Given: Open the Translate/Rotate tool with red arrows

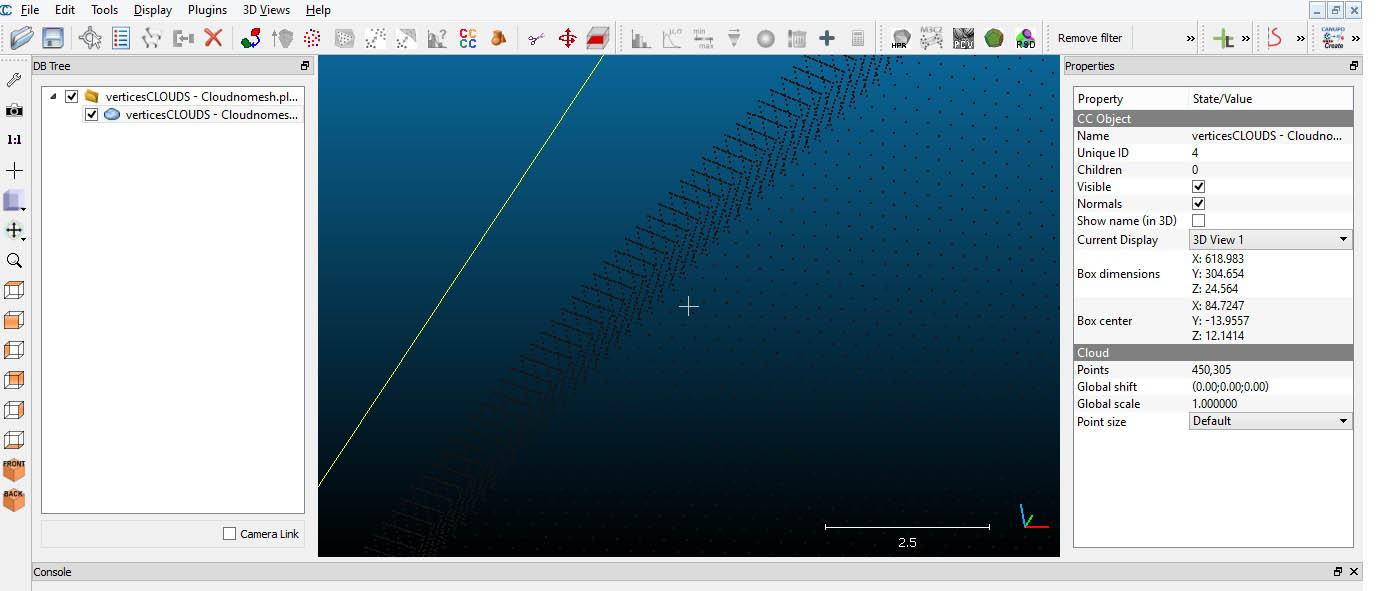Looking at the screenshot, I should [x=567, y=38].
